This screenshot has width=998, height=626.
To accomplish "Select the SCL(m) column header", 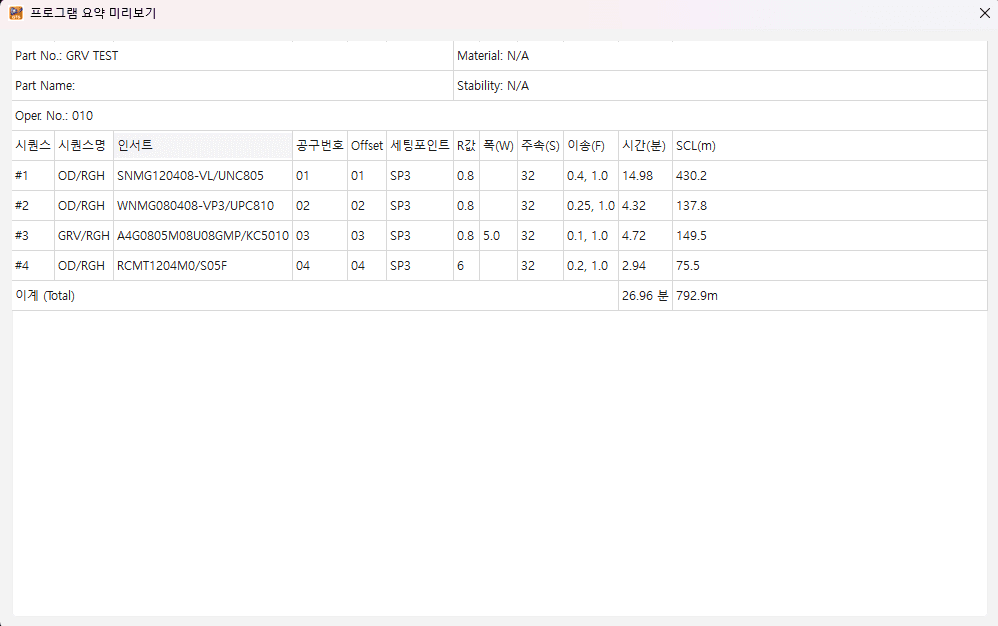I will 695,145.
